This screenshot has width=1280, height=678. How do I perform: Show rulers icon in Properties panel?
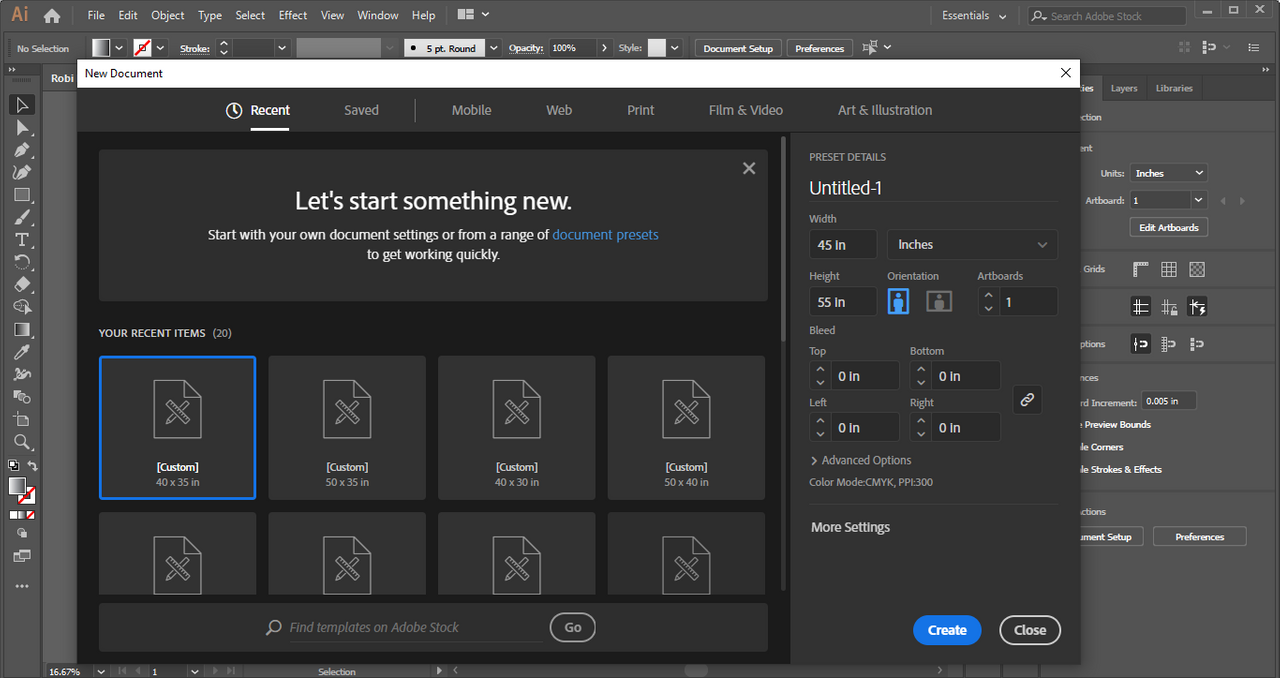click(1141, 269)
